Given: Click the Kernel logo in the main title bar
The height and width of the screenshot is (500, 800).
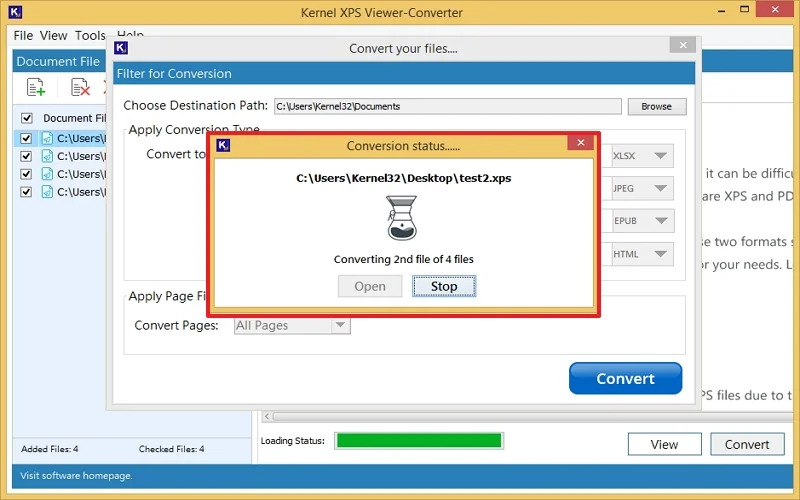Looking at the screenshot, I should click(16, 12).
